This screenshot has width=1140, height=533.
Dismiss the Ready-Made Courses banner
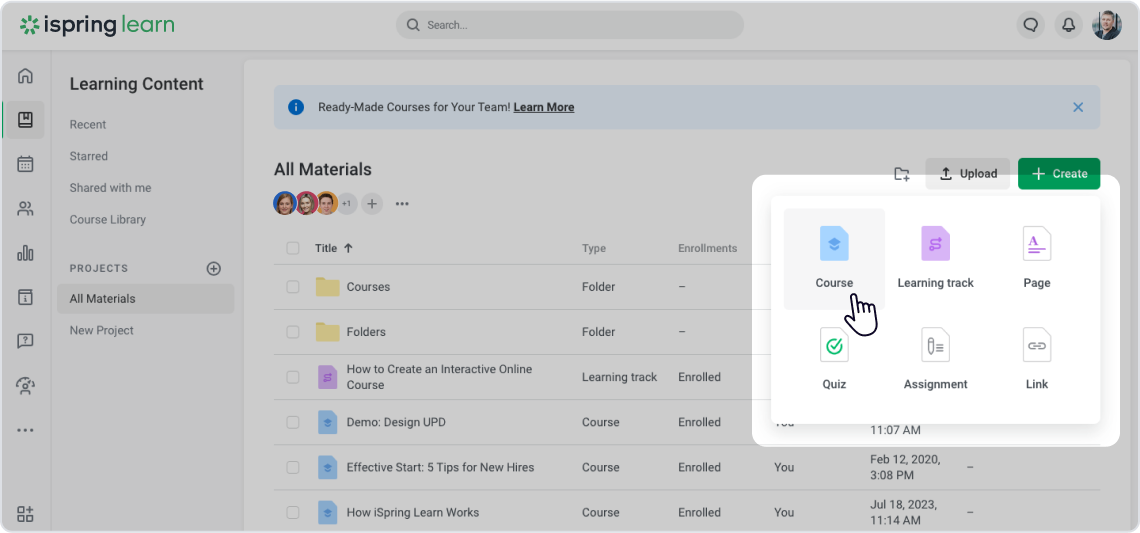click(1078, 107)
